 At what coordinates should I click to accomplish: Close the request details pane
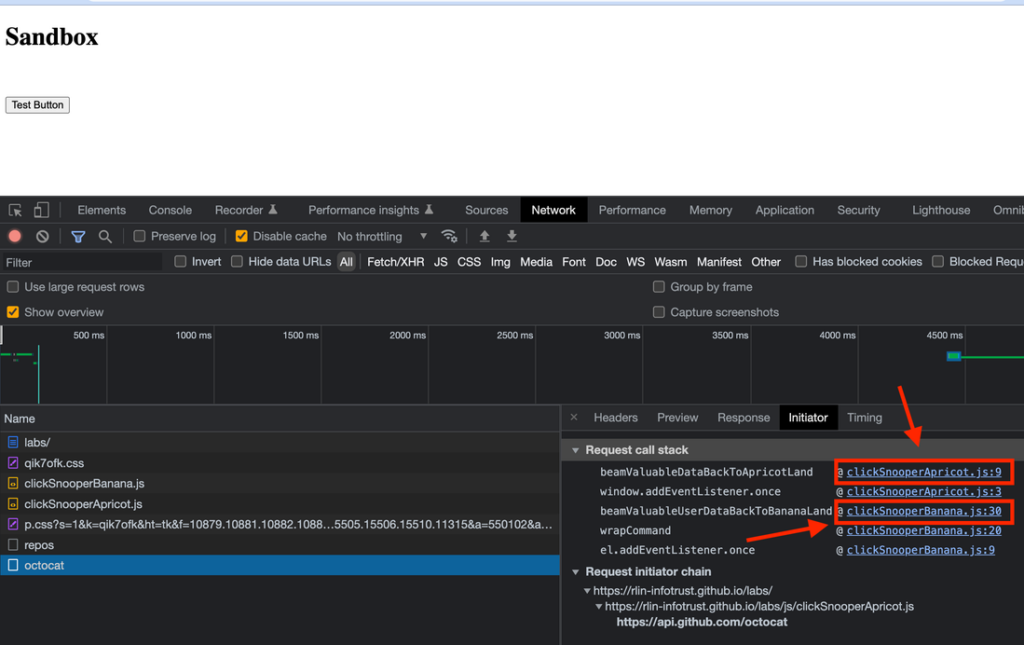pyautogui.click(x=574, y=417)
